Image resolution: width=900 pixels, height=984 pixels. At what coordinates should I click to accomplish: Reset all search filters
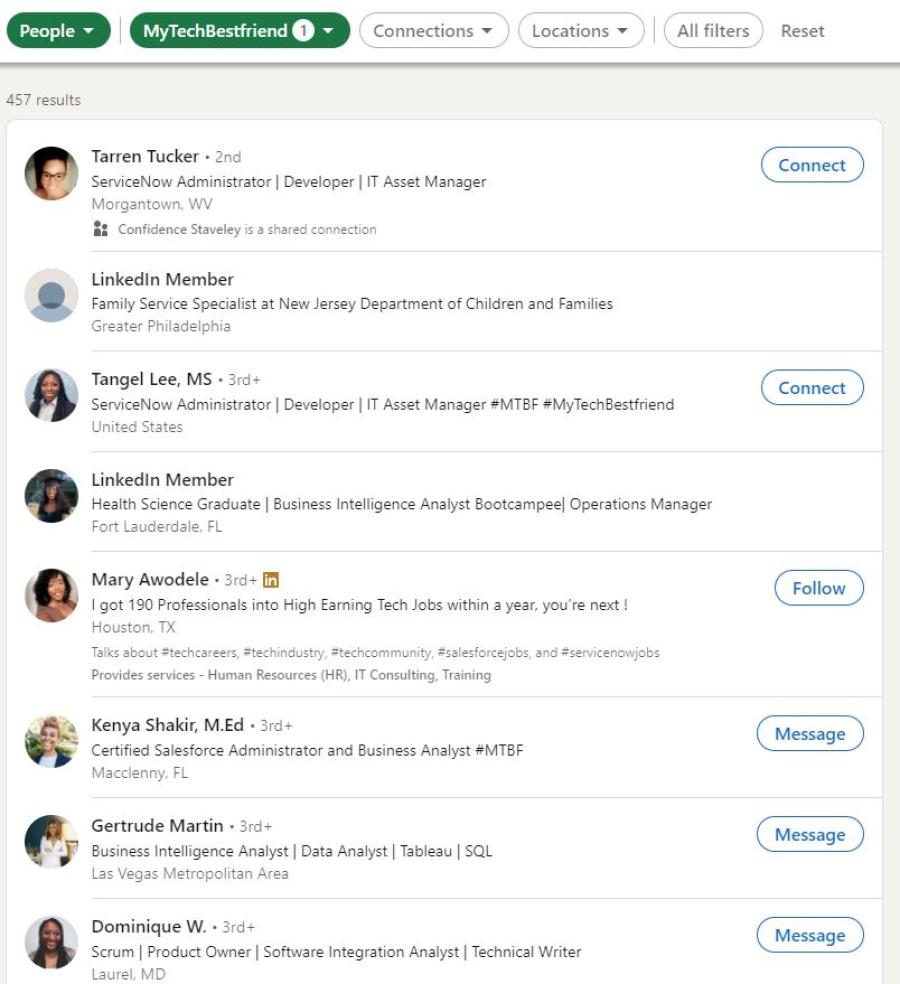coord(803,31)
